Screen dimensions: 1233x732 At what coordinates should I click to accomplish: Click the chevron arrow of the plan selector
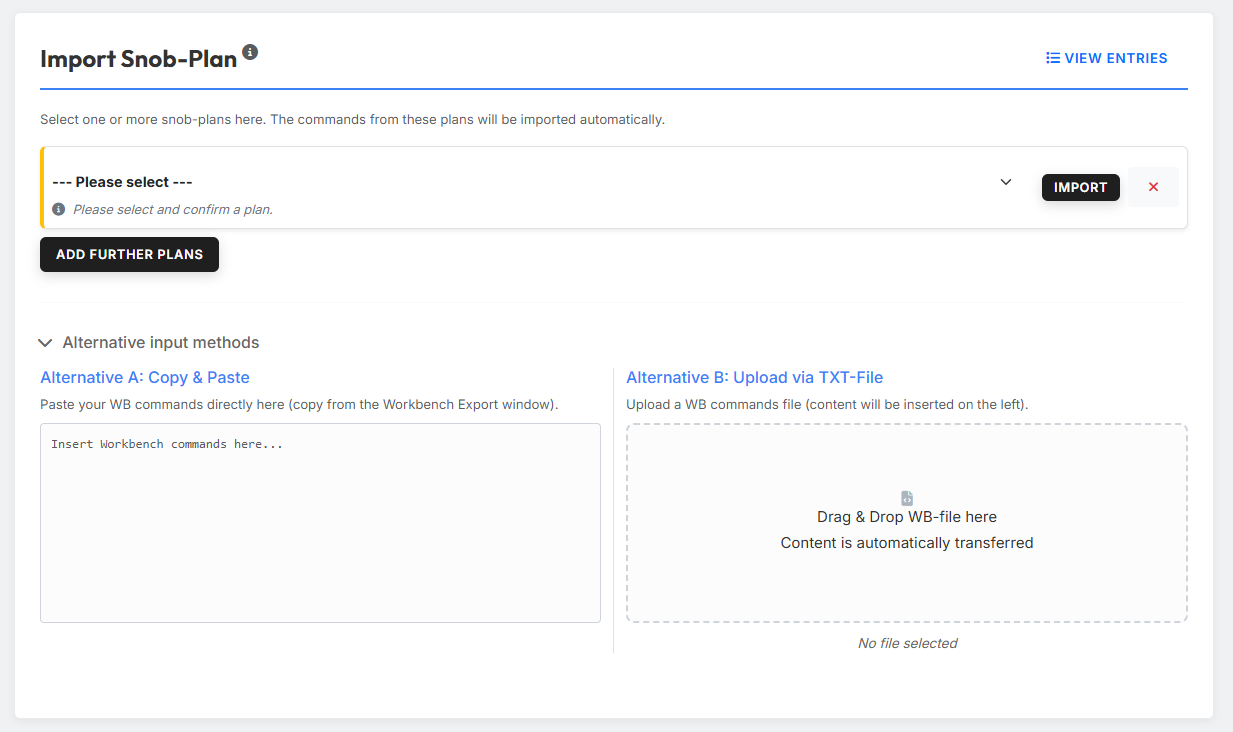tap(1006, 182)
